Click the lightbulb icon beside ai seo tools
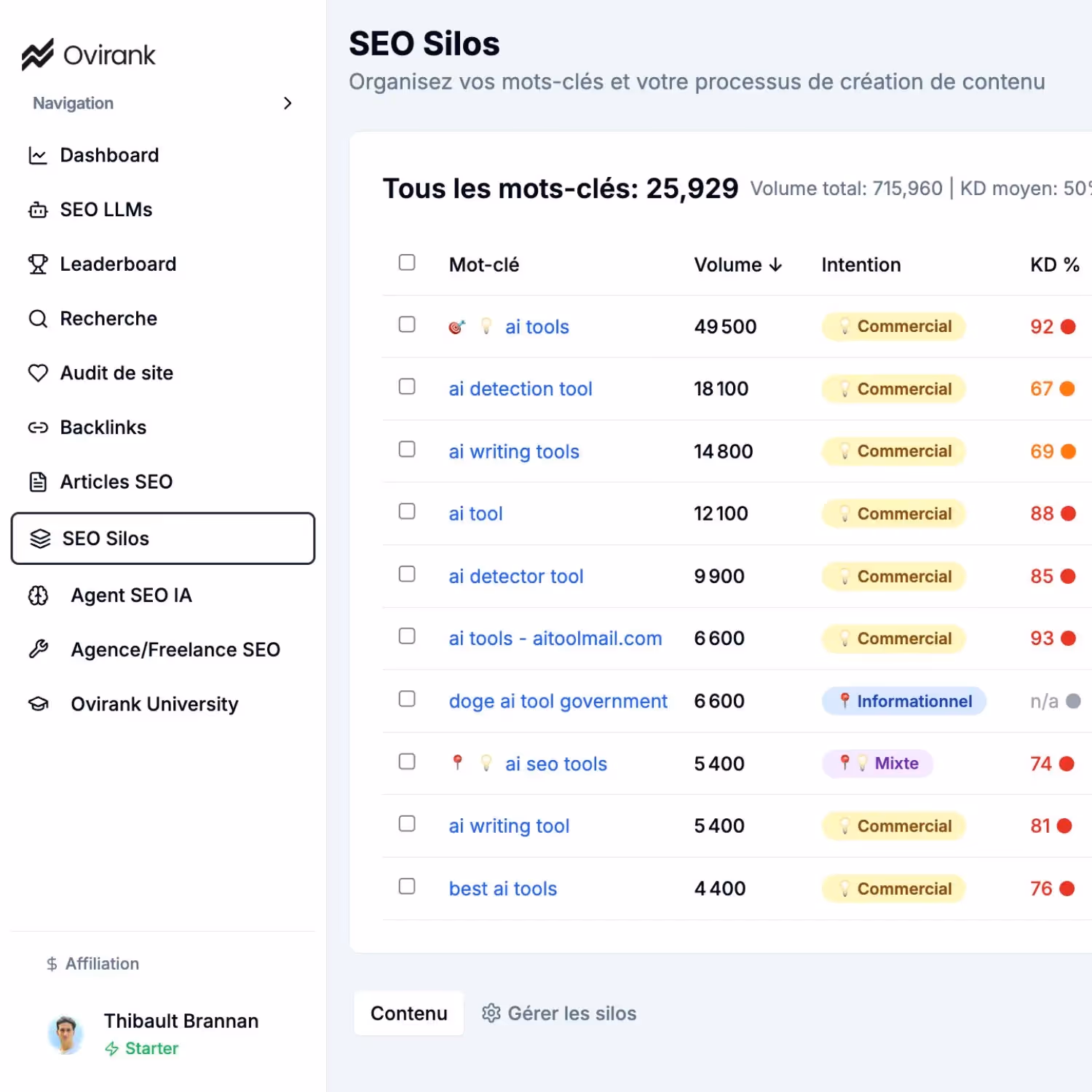This screenshot has height=1092, width=1092. [x=486, y=763]
